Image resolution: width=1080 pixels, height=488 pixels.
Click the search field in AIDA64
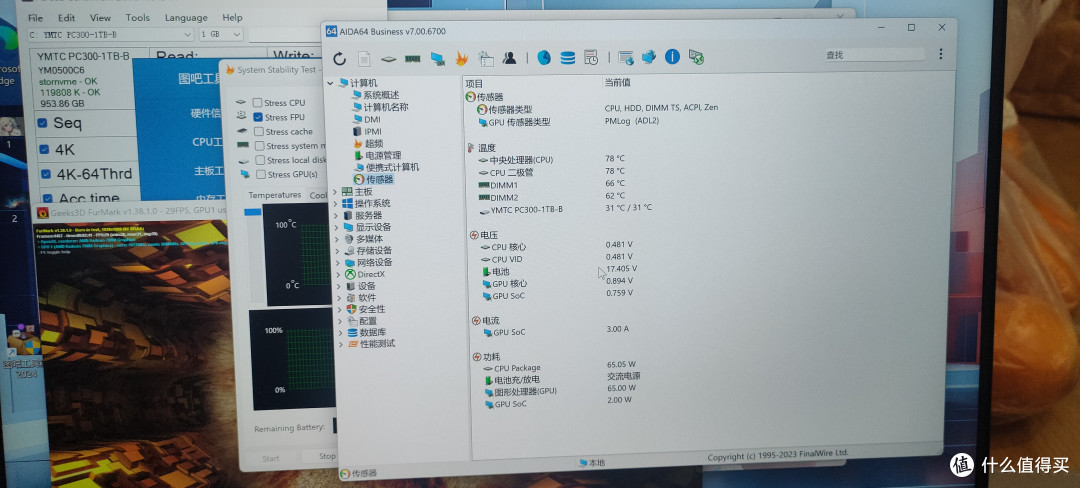[873, 55]
